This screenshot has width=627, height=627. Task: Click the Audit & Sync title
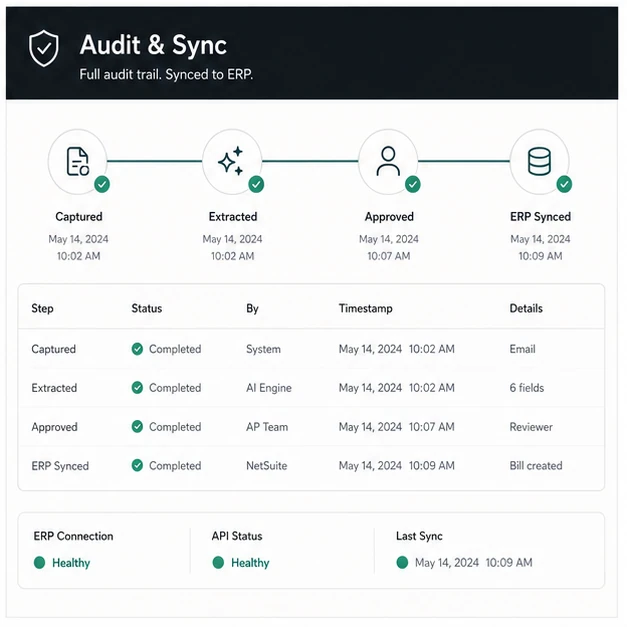[x=153, y=45]
